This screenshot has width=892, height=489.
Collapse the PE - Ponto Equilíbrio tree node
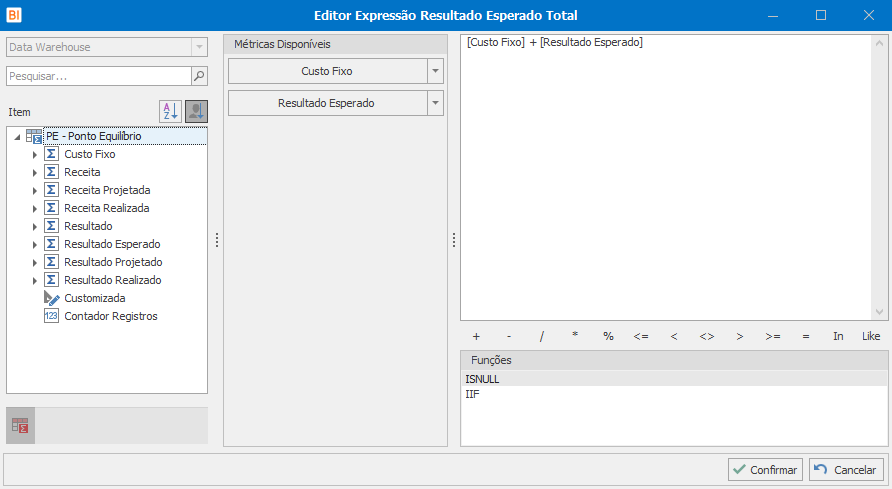17,136
